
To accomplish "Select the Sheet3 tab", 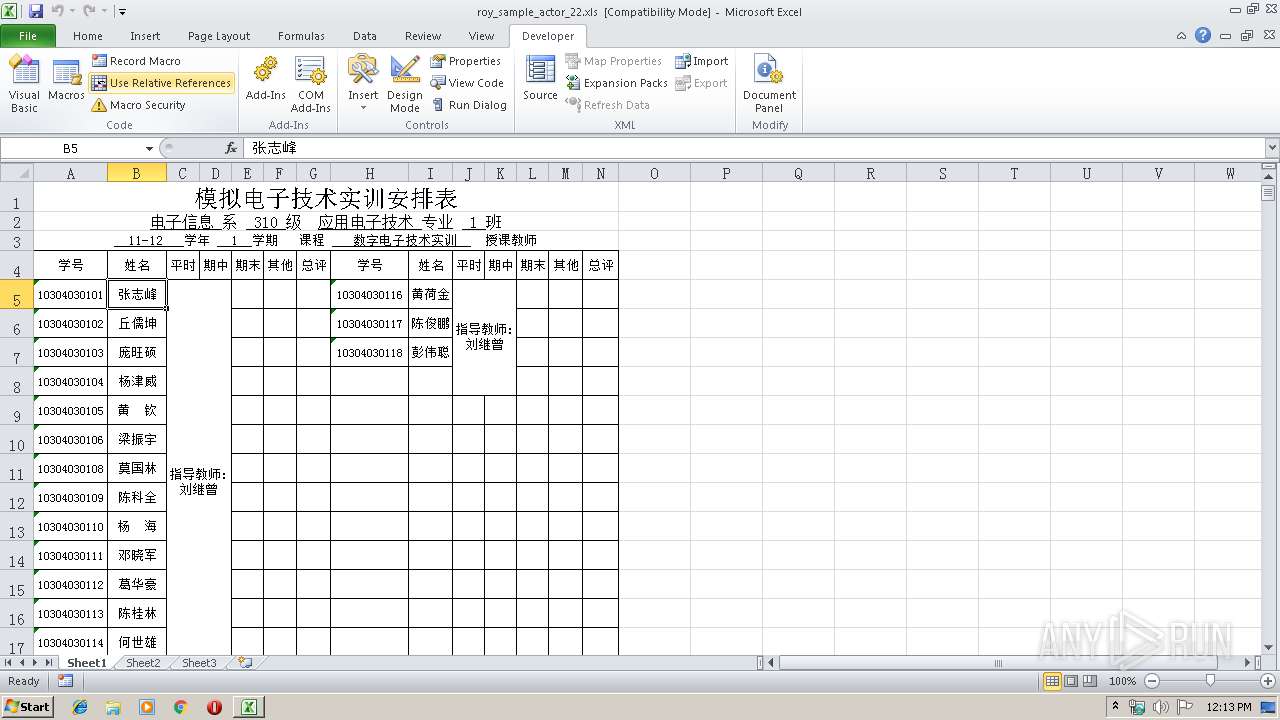I will coord(198,663).
